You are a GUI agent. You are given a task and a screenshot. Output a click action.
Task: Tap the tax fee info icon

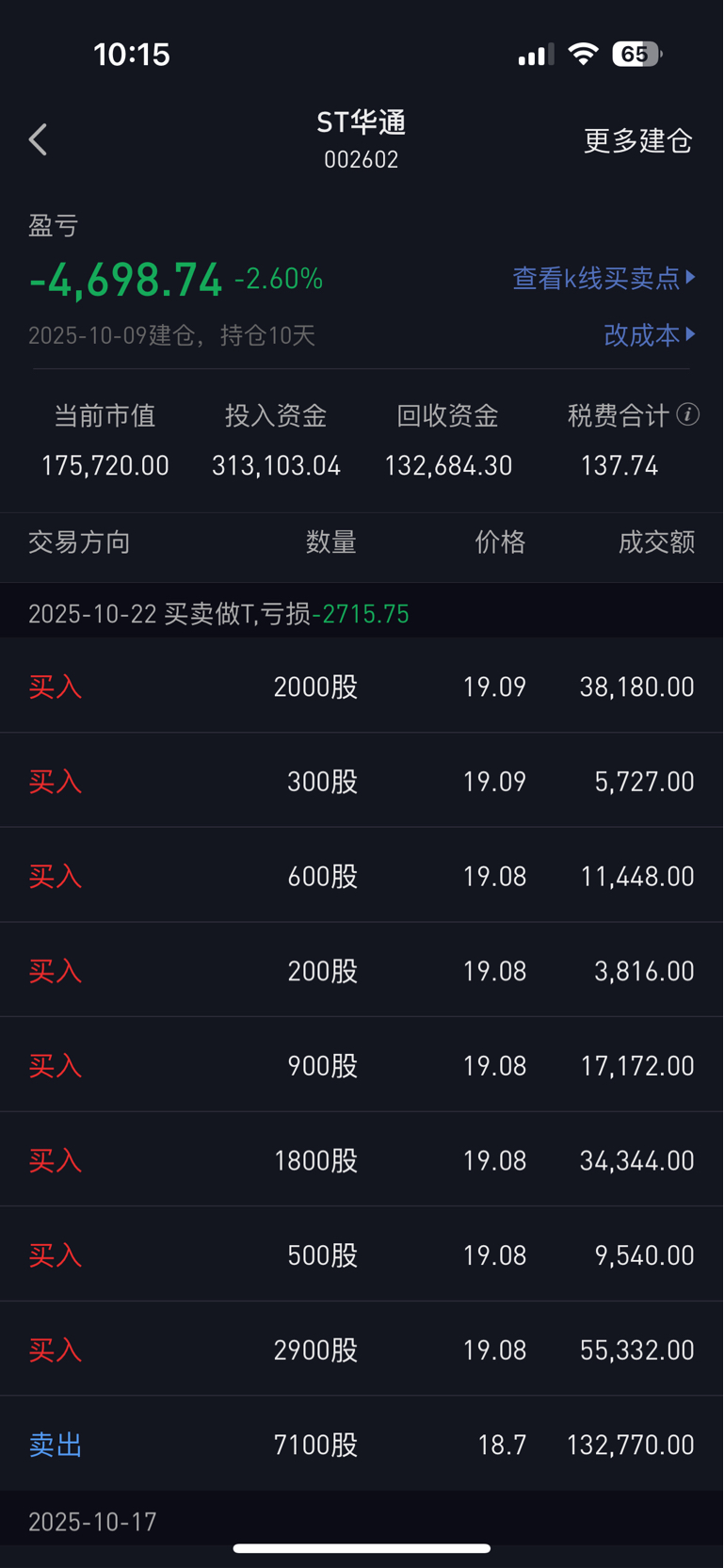pos(688,414)
